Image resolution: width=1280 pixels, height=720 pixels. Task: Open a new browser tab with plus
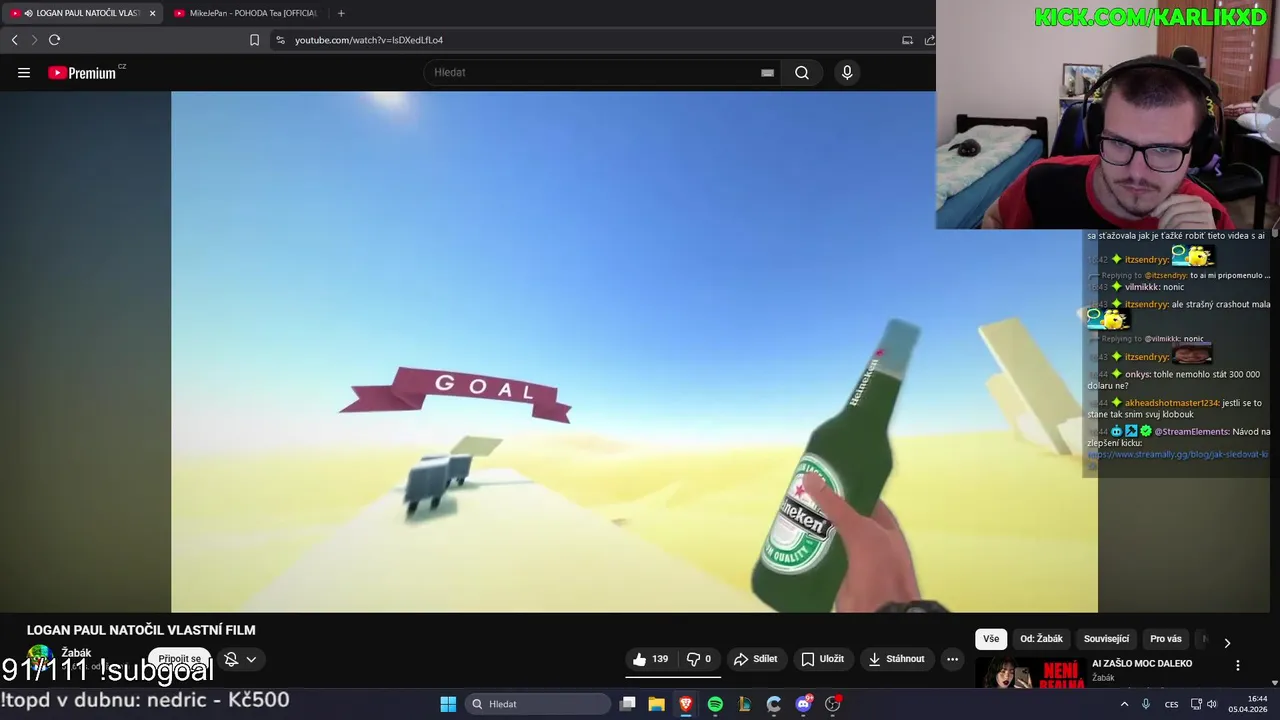coord(341,13)
